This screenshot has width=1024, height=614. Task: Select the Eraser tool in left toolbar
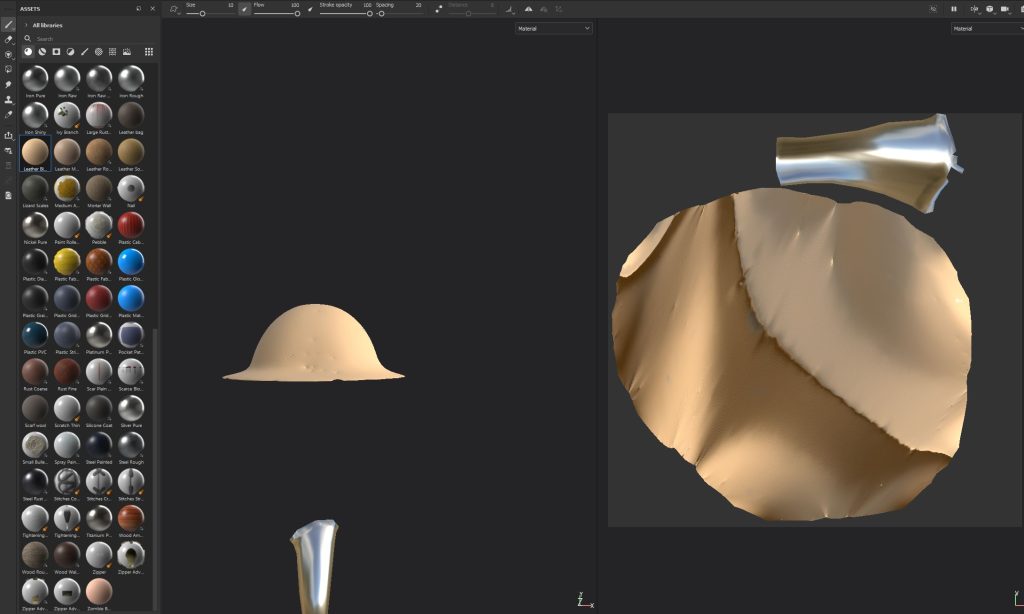pyautogui.click(x=9, y=39)
